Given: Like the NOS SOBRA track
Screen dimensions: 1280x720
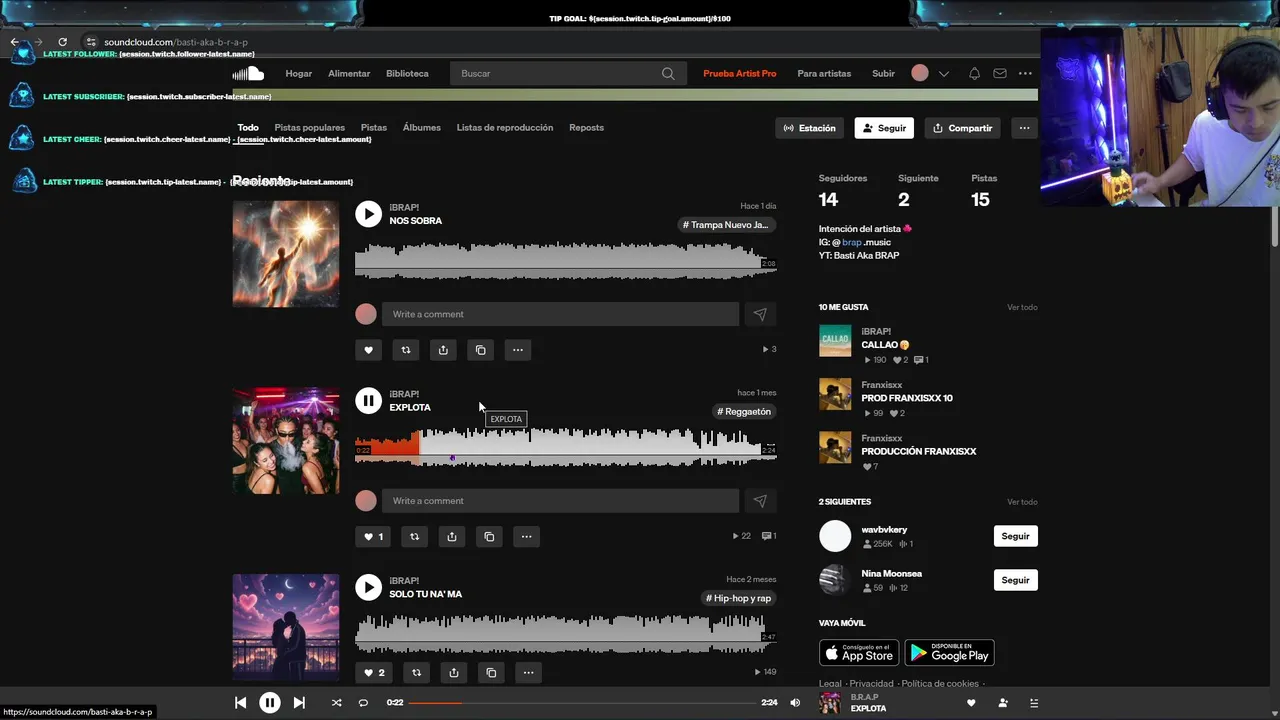Looking at the screenshot, I should click(x=368, y=350).
